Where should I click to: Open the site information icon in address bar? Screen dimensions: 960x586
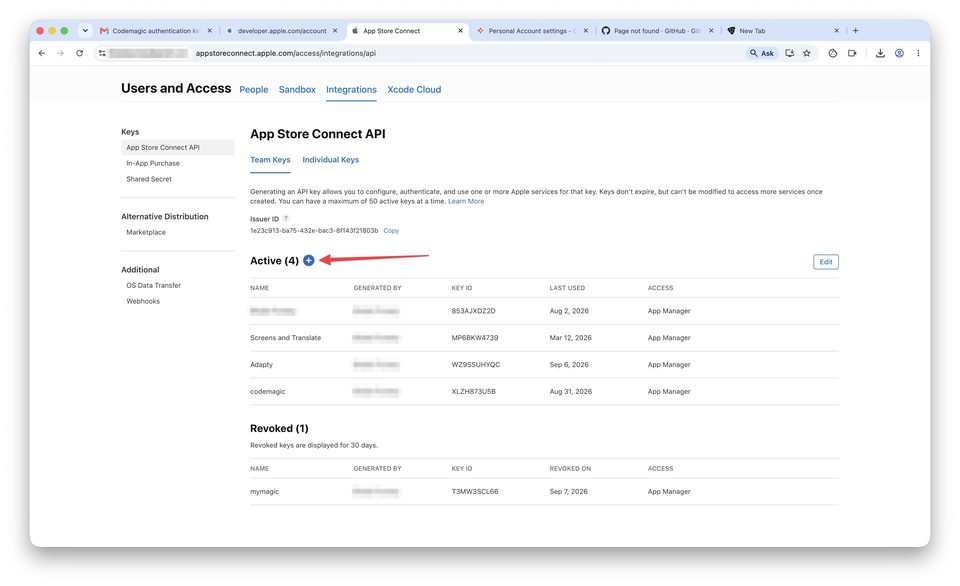click(x=102, y=53)
